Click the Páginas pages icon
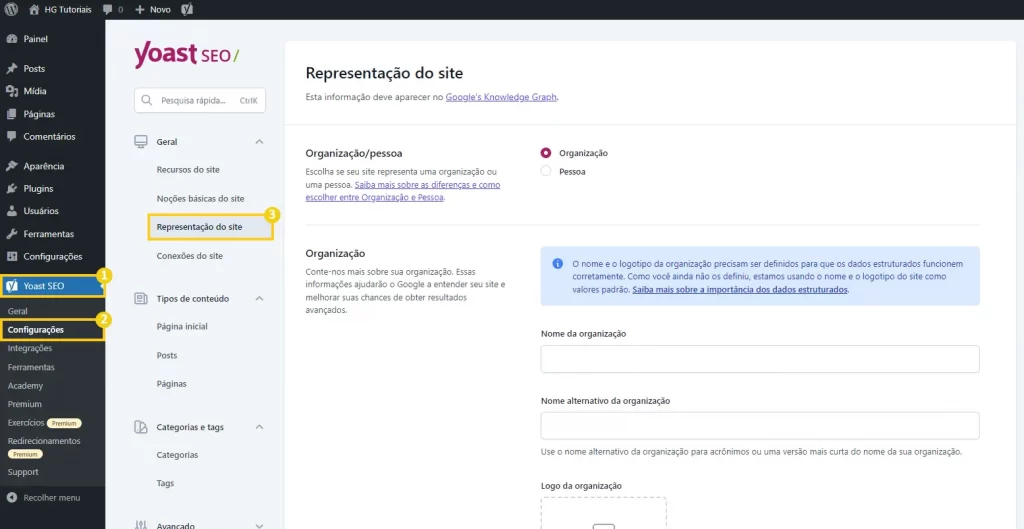The height and width of the screenshot is (529, 1024). click(x=11, y=114)
